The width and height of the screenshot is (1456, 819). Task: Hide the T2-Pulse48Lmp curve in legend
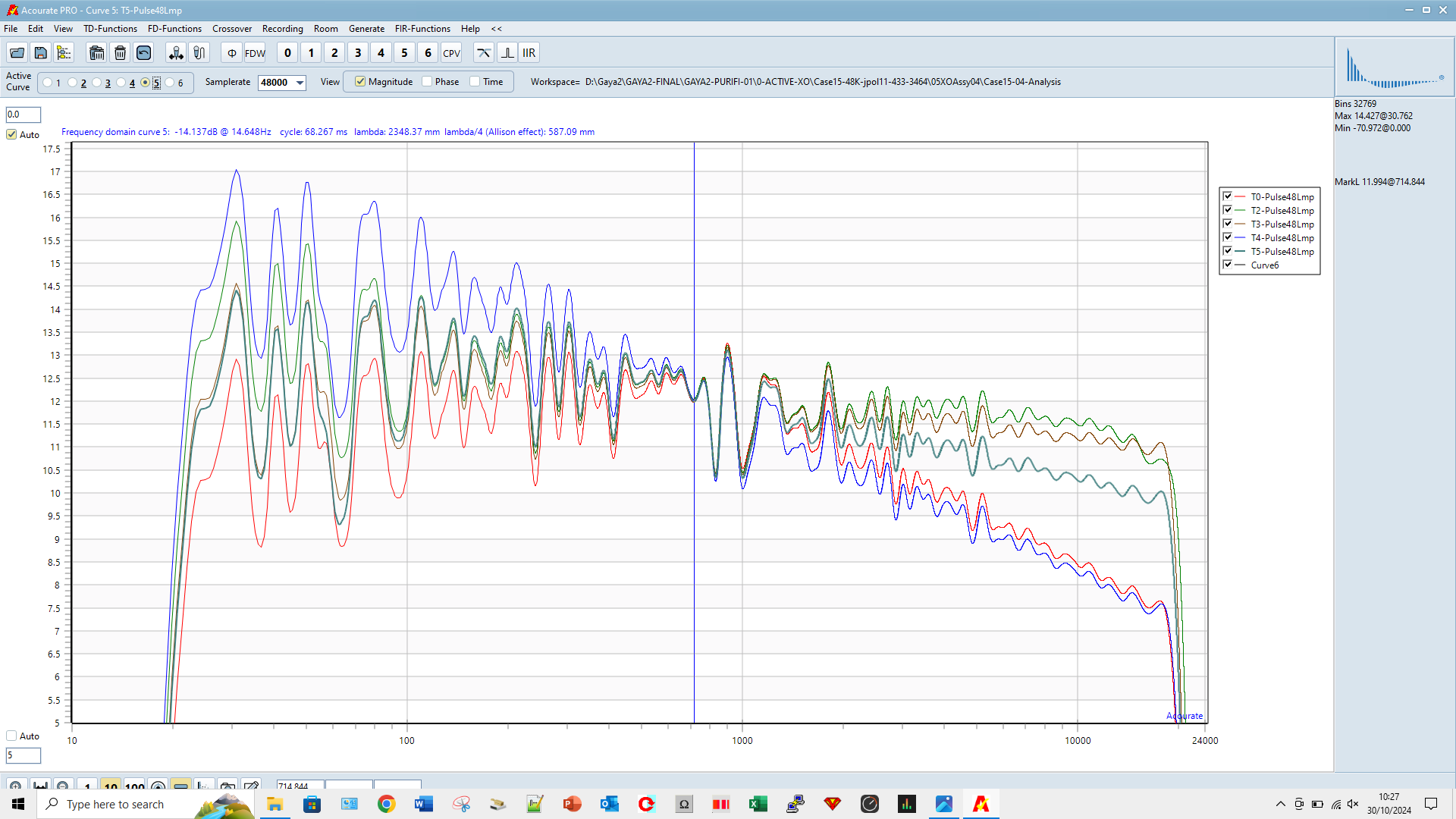coord(1227,210)
